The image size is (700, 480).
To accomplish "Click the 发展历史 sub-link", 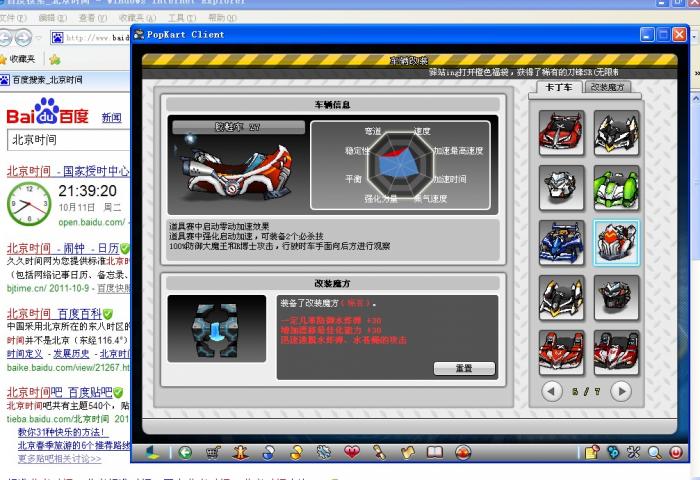I will [x=71, y=354].
